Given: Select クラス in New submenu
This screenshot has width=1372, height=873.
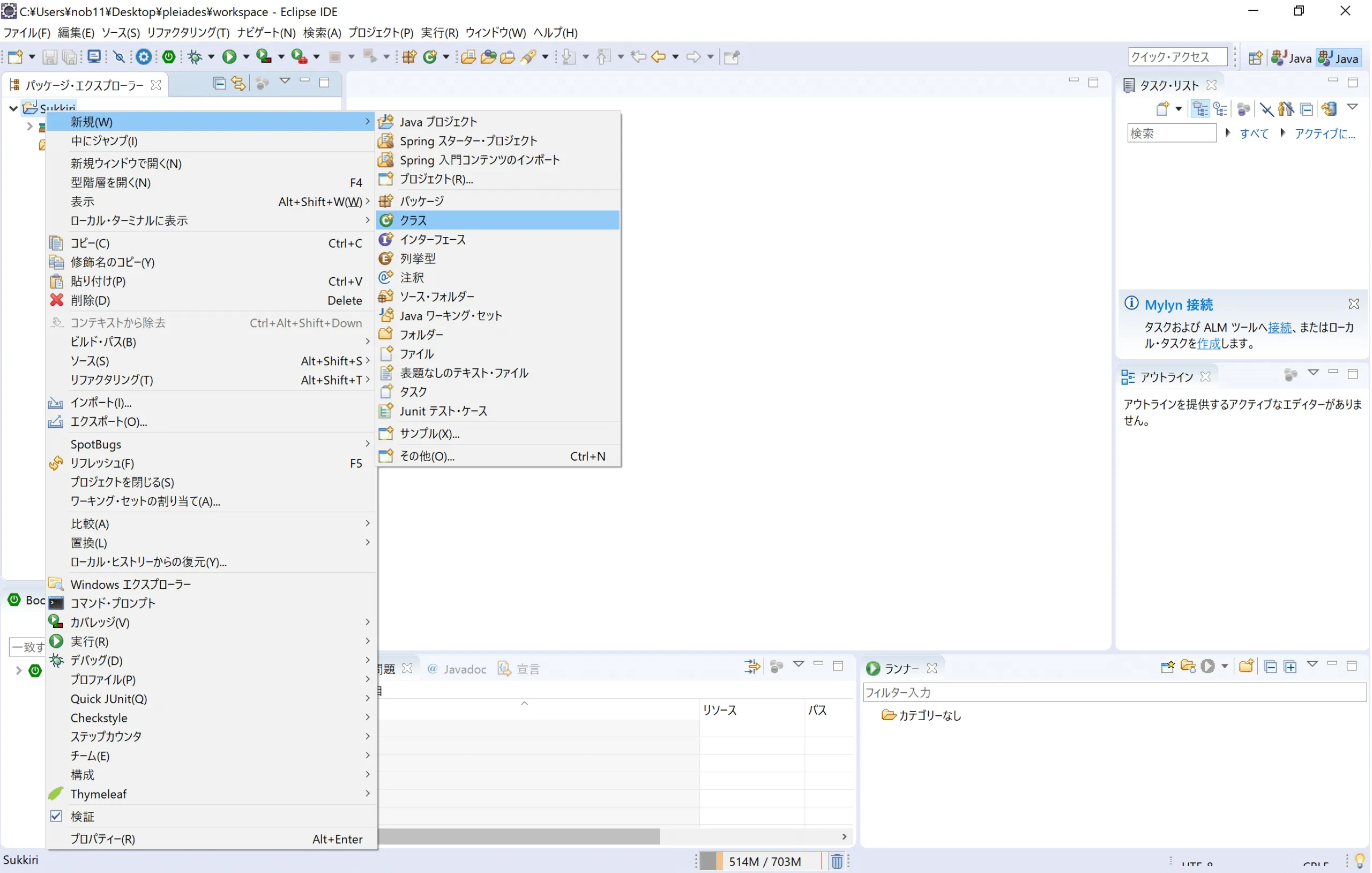Looking at the screenshot, I should 497,220.
